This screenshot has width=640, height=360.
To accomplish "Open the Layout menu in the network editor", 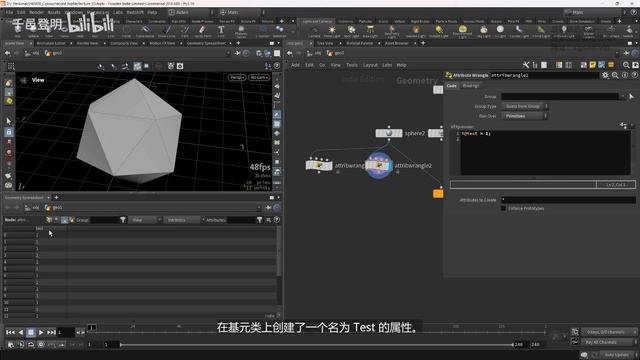I will coord(370,65).
